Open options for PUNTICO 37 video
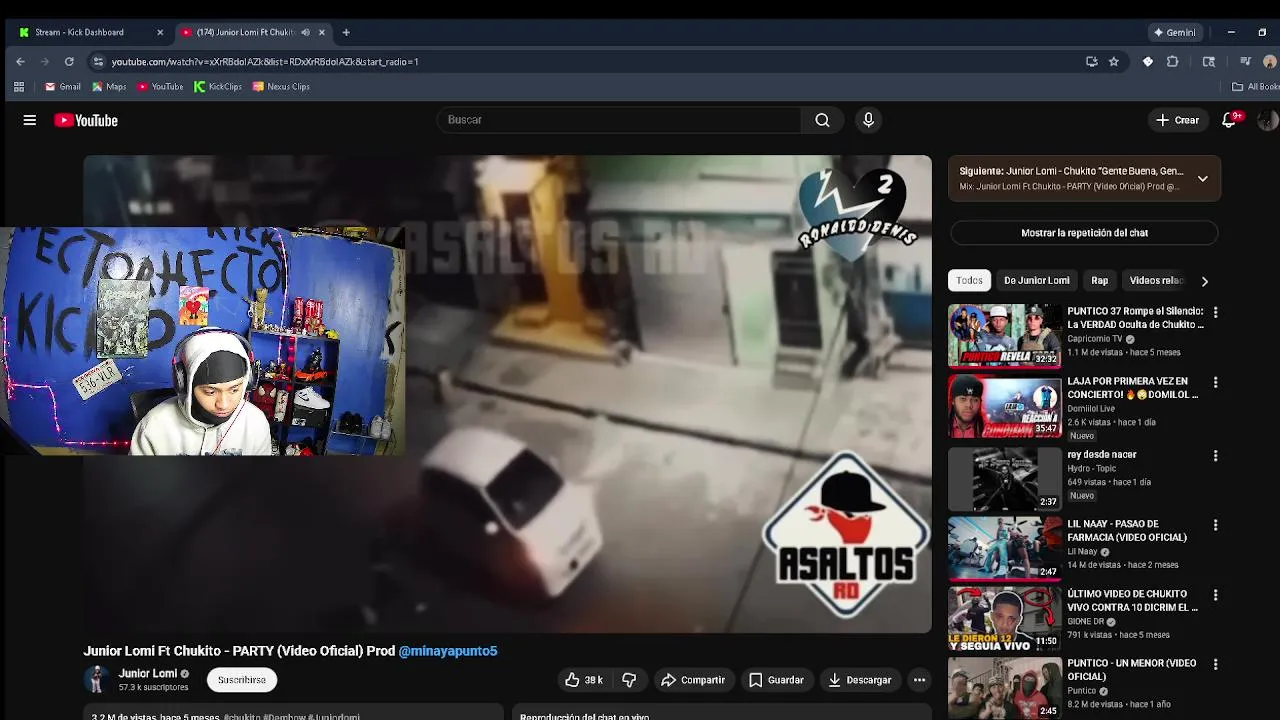Screen dimensions: 1280x720 tap(1215, 312)
